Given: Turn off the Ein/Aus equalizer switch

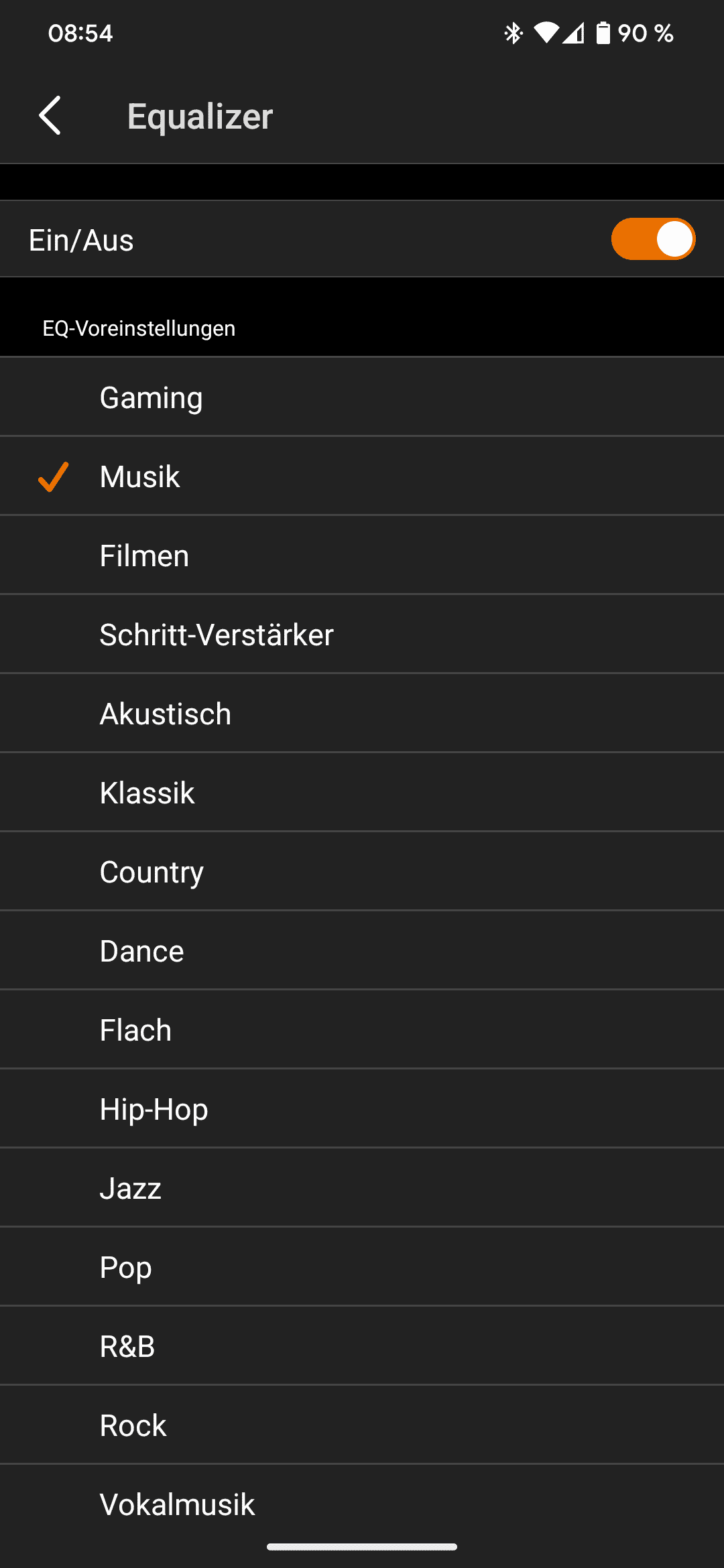Looking at the screenshot, I should pos(653,239).
